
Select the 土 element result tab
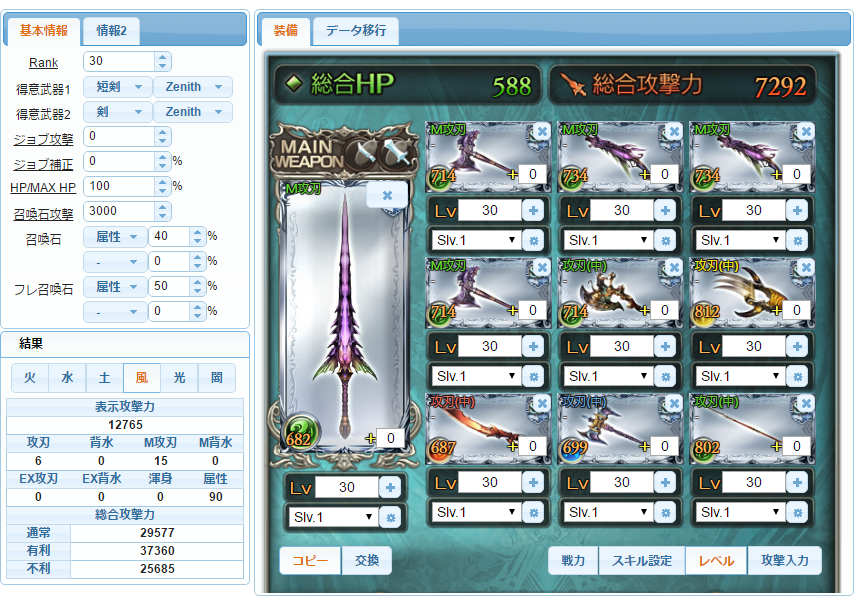coord(104,378)
